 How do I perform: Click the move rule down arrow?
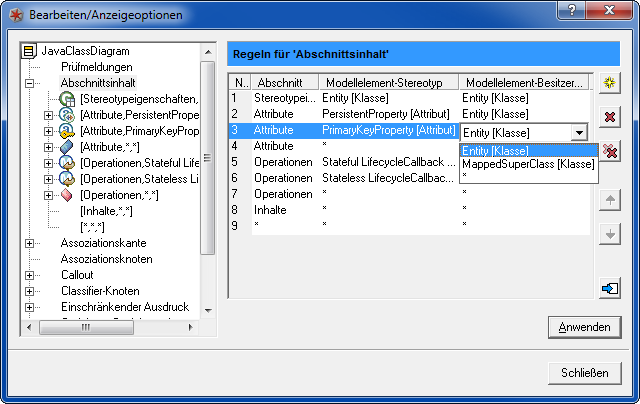609,234
